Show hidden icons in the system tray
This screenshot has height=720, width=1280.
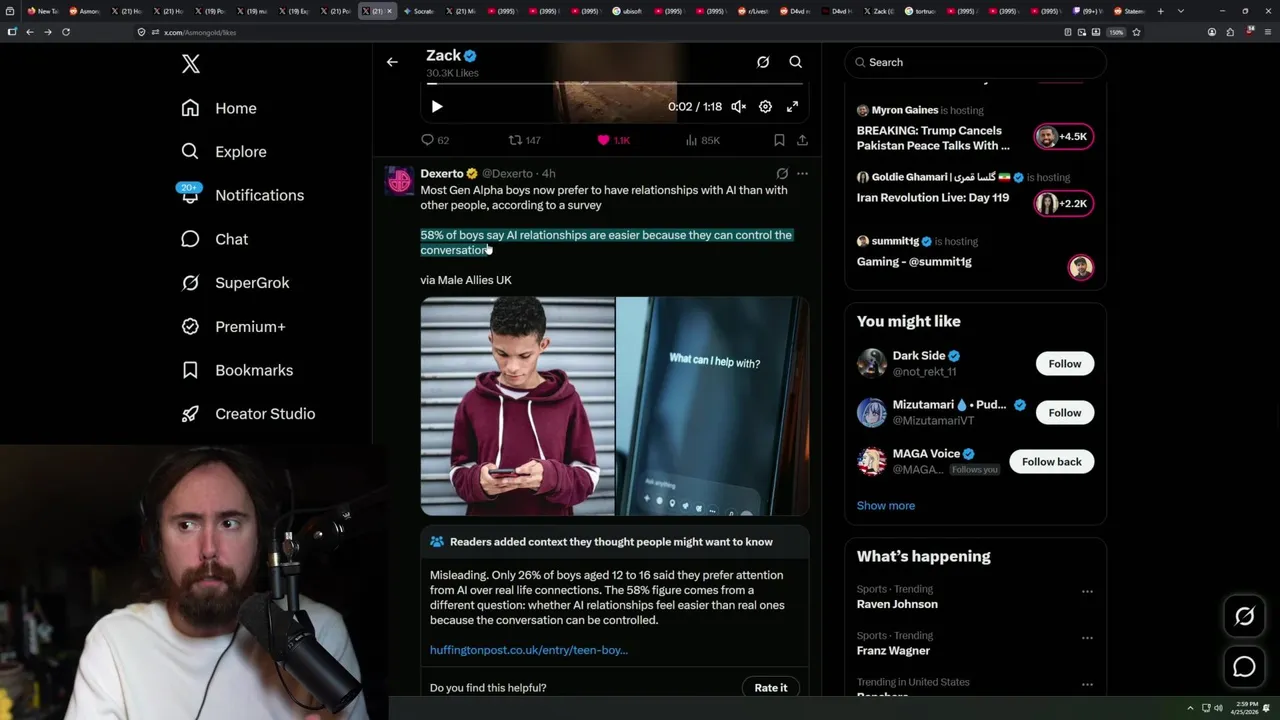coord(1190,708)
